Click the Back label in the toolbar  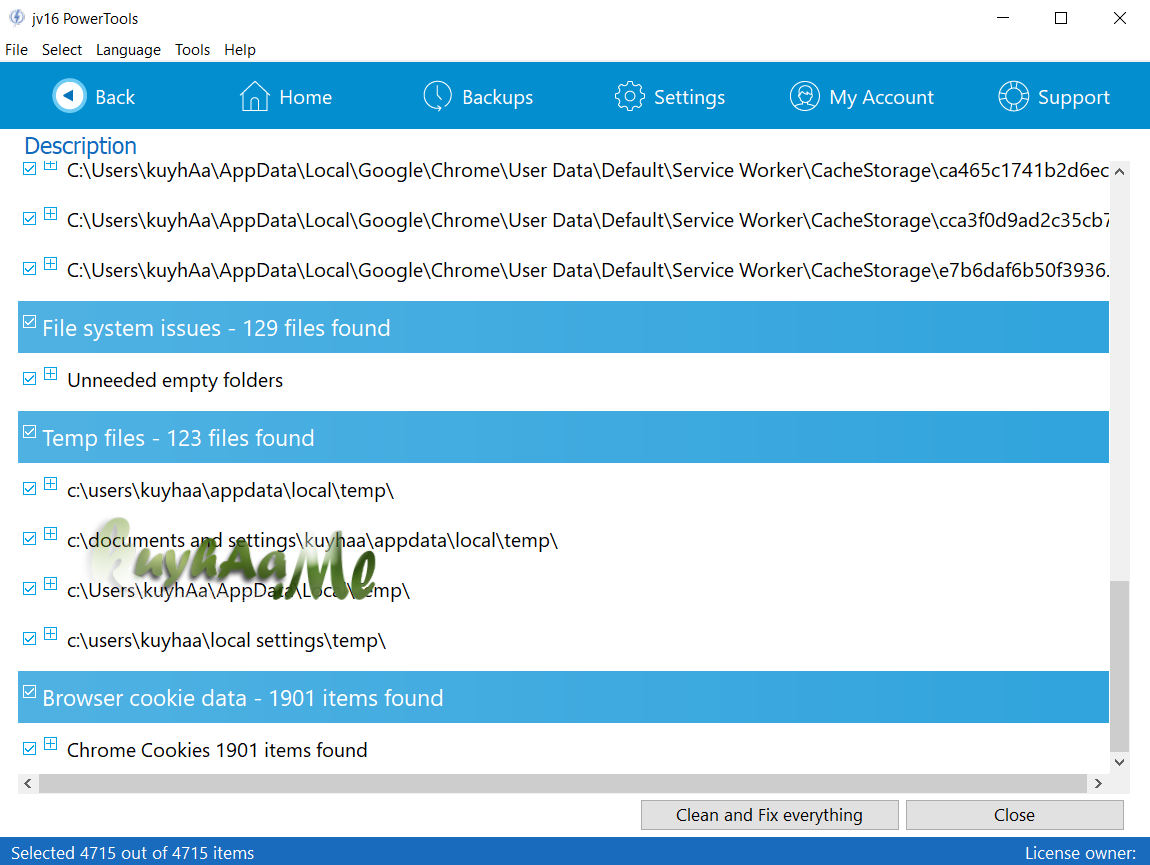tap(115, 97)
